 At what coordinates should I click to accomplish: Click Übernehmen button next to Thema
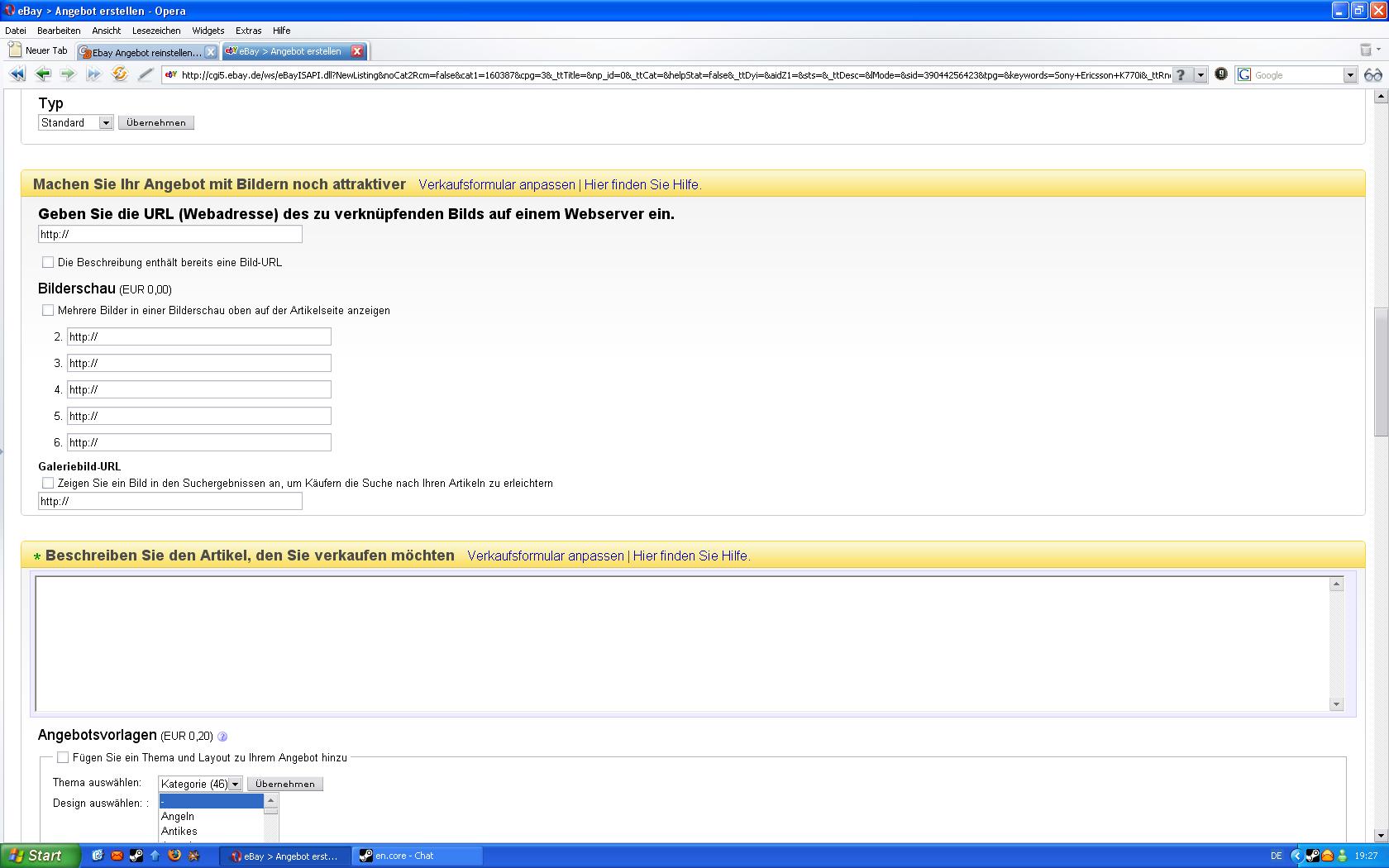click(285, 784)
